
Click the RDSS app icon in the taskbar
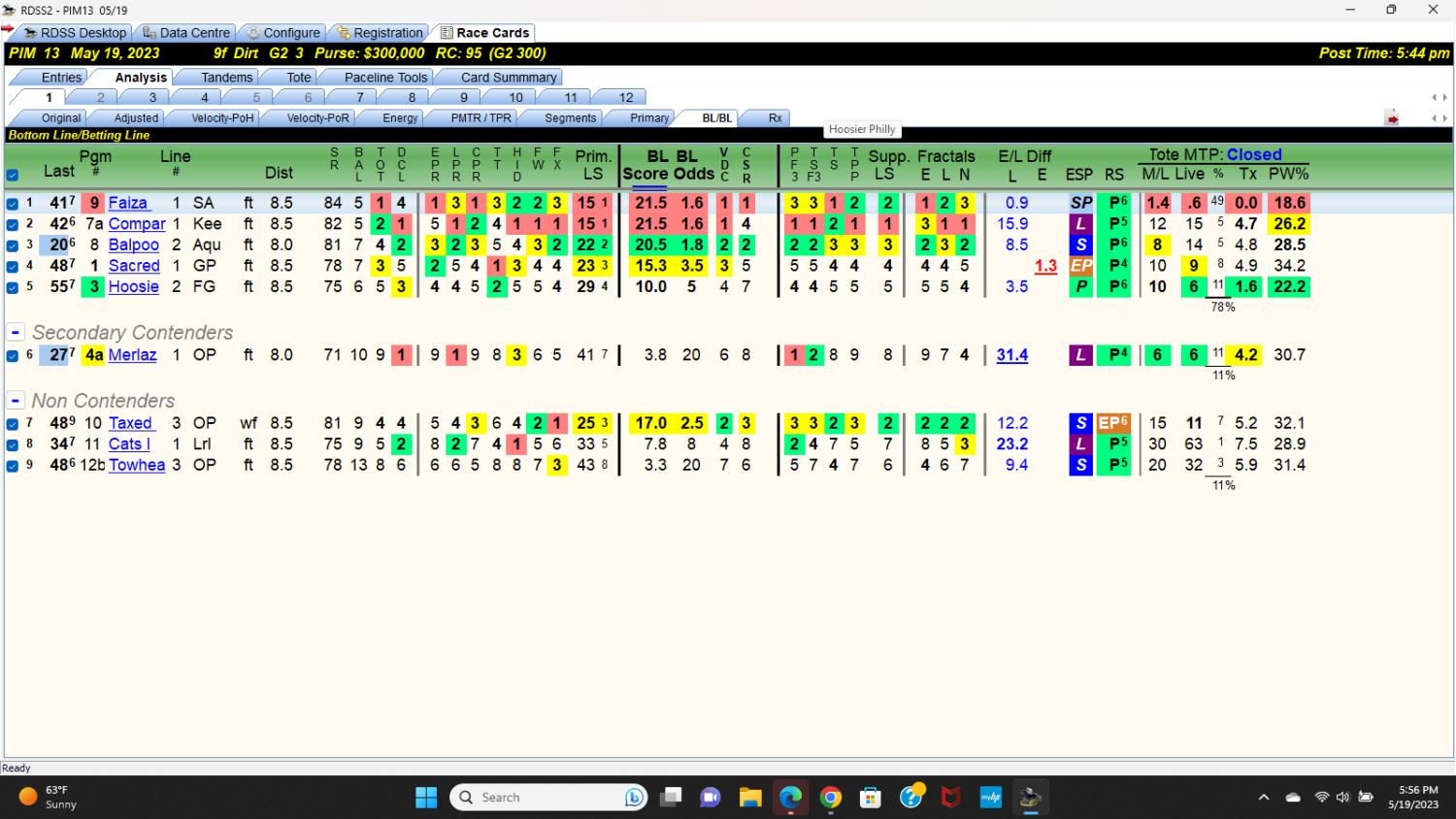coord(1030,798)
